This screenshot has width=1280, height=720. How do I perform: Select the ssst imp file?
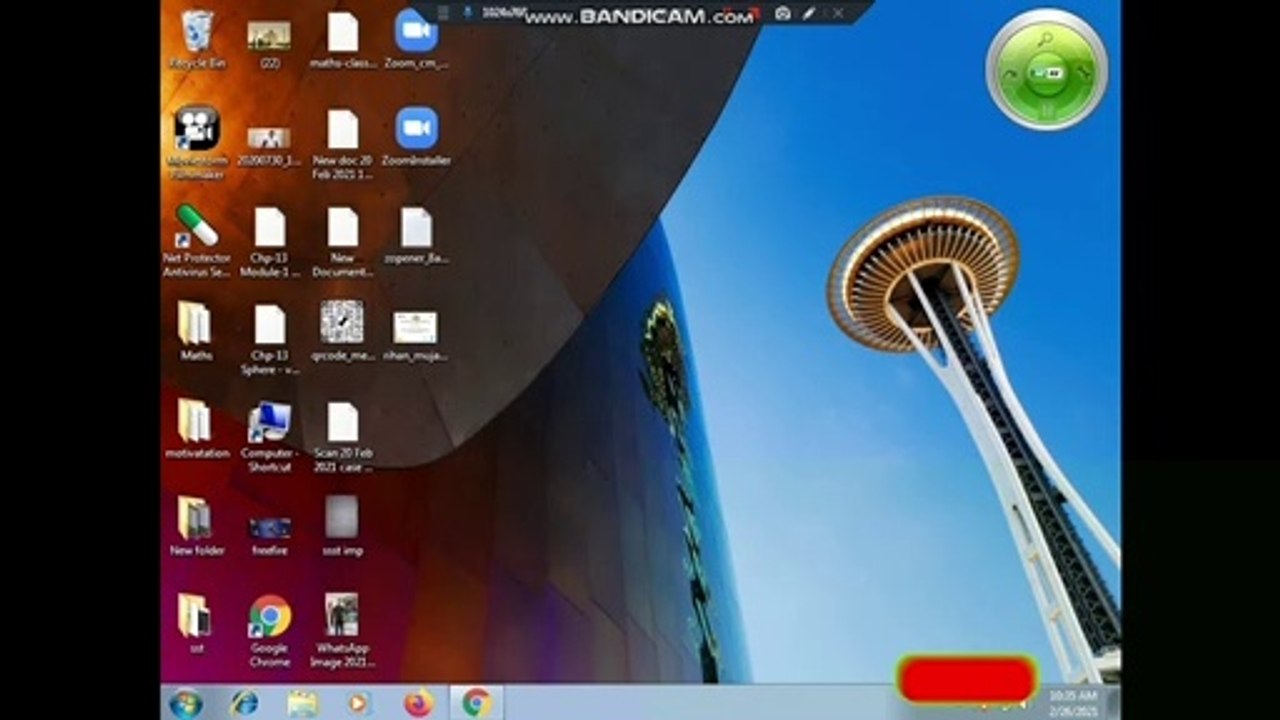point(343,526)
